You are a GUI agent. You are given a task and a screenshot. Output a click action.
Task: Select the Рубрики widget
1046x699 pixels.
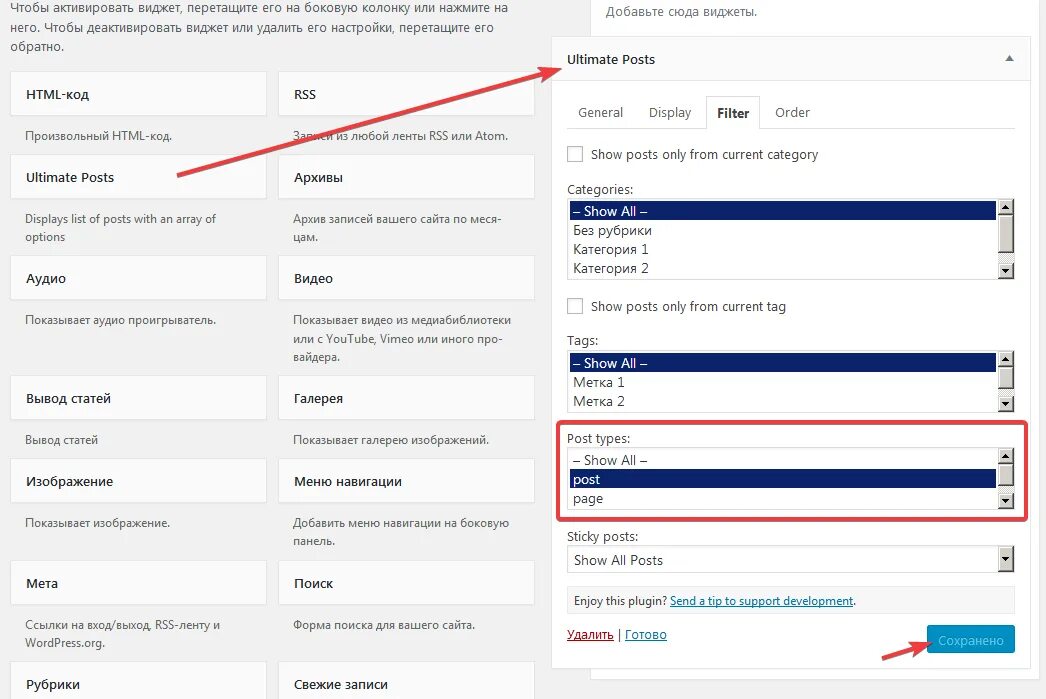point(138,682)
